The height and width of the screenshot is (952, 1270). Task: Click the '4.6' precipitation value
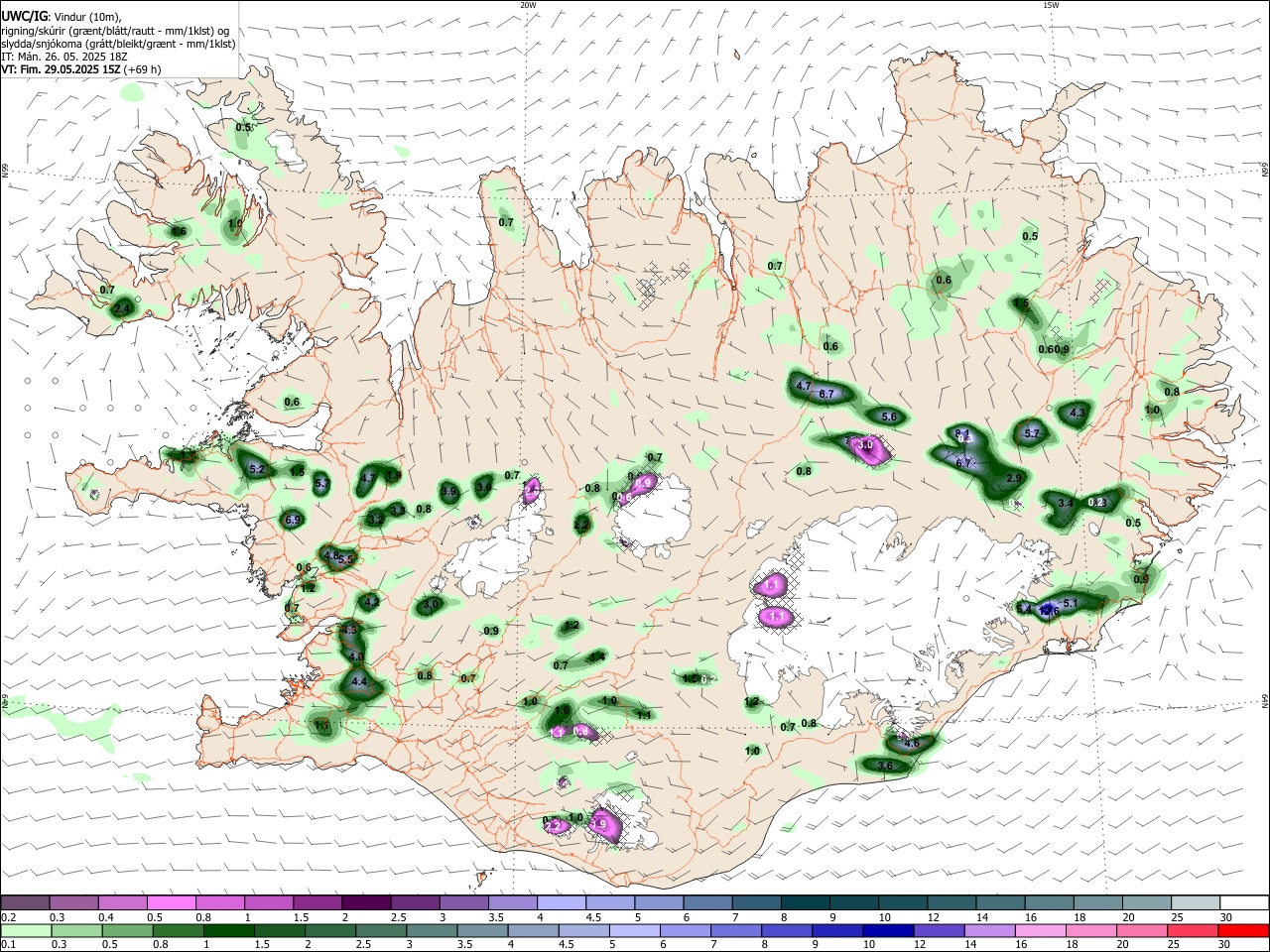(x=913, y=743)
